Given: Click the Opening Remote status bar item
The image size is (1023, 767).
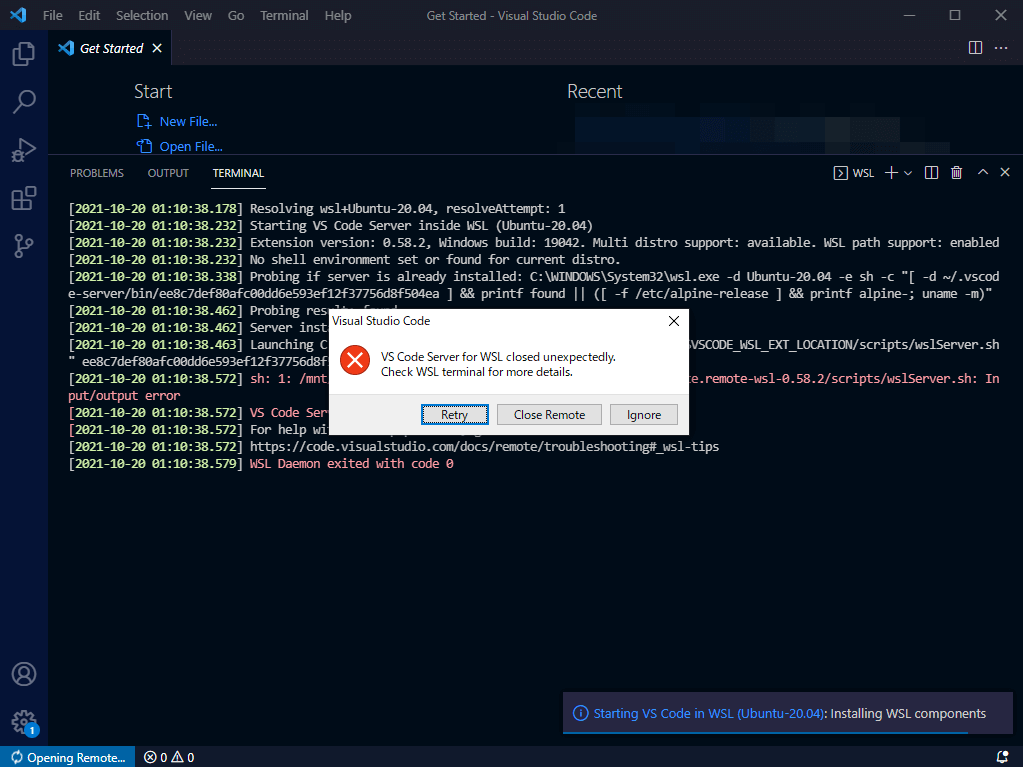Looking at the screenshot, I should [66, 757].
